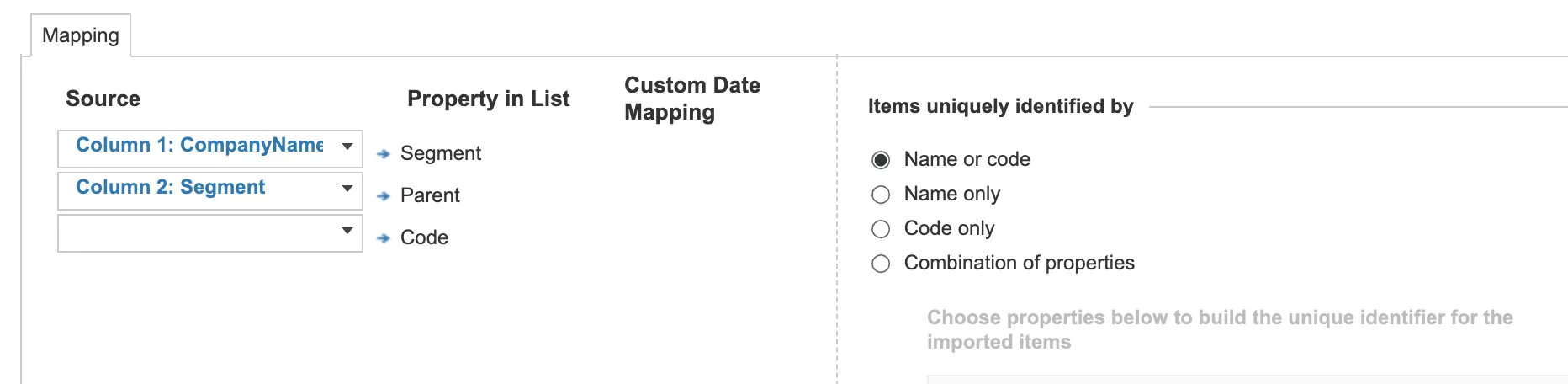This screenshot has width=1568, height=384.
Task: Select Code only as unique identifier
Action: (881, 229)
